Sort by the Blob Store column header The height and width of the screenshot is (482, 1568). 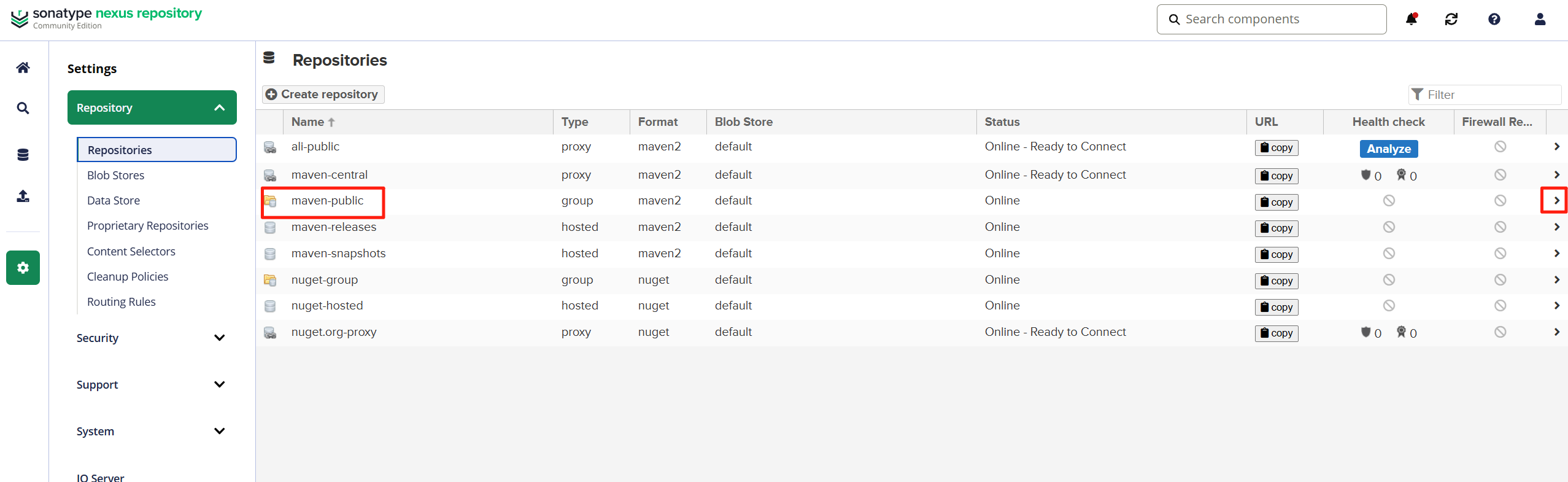click(x=841, y=122)
